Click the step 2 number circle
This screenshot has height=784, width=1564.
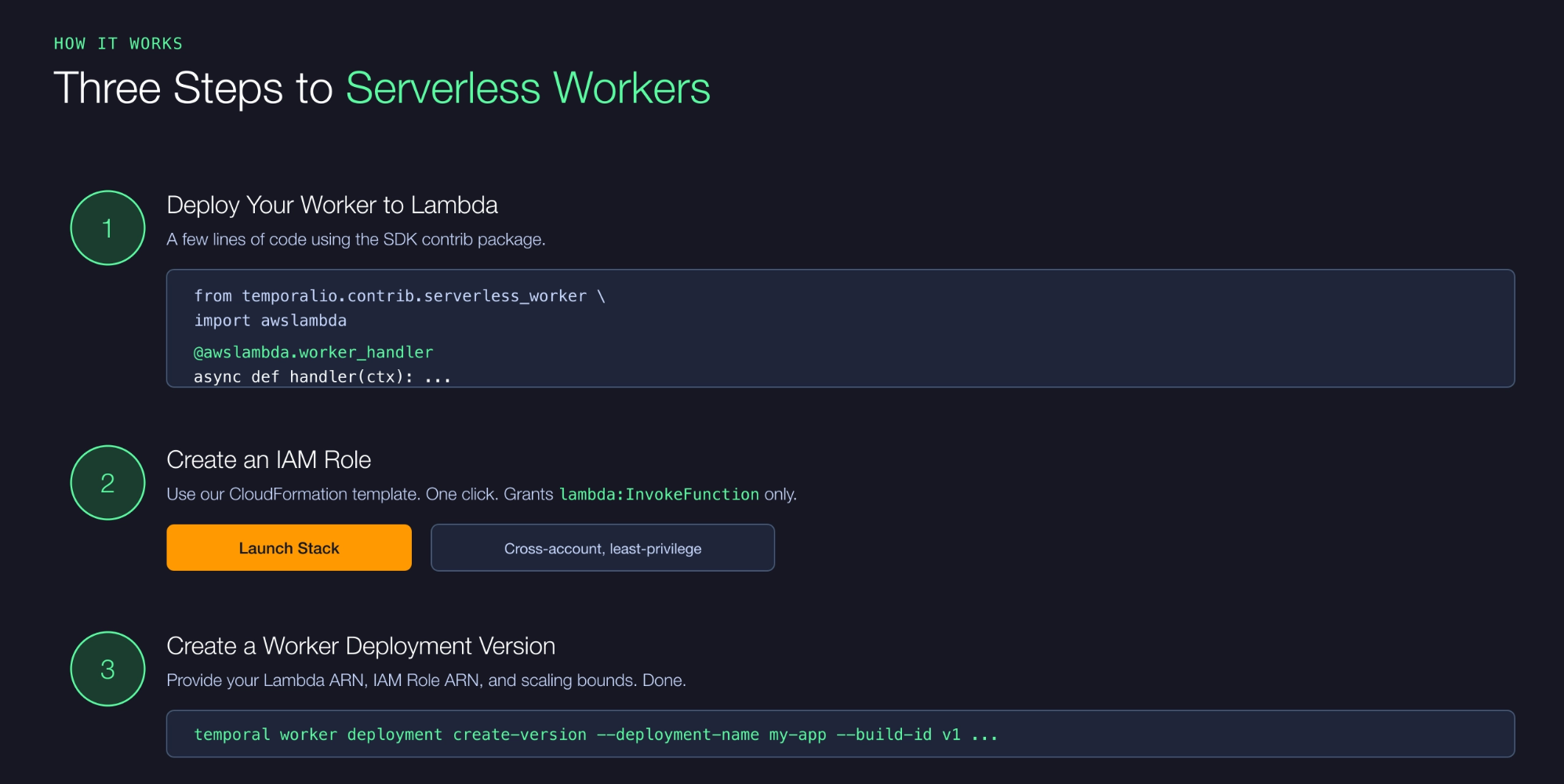(x=107, y=483)
